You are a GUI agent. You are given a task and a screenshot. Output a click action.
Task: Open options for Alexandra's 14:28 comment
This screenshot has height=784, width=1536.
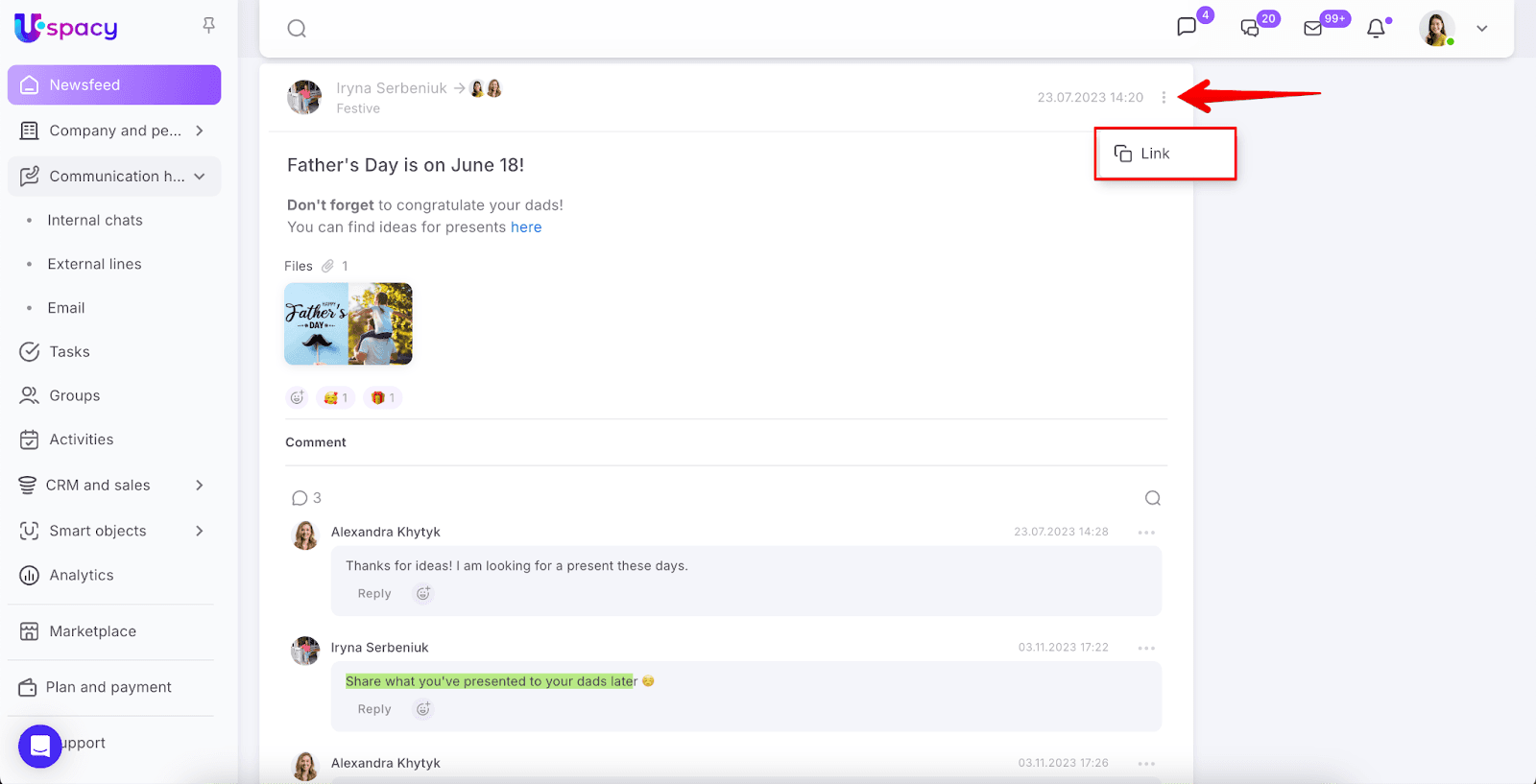[x=1146, y=533]
